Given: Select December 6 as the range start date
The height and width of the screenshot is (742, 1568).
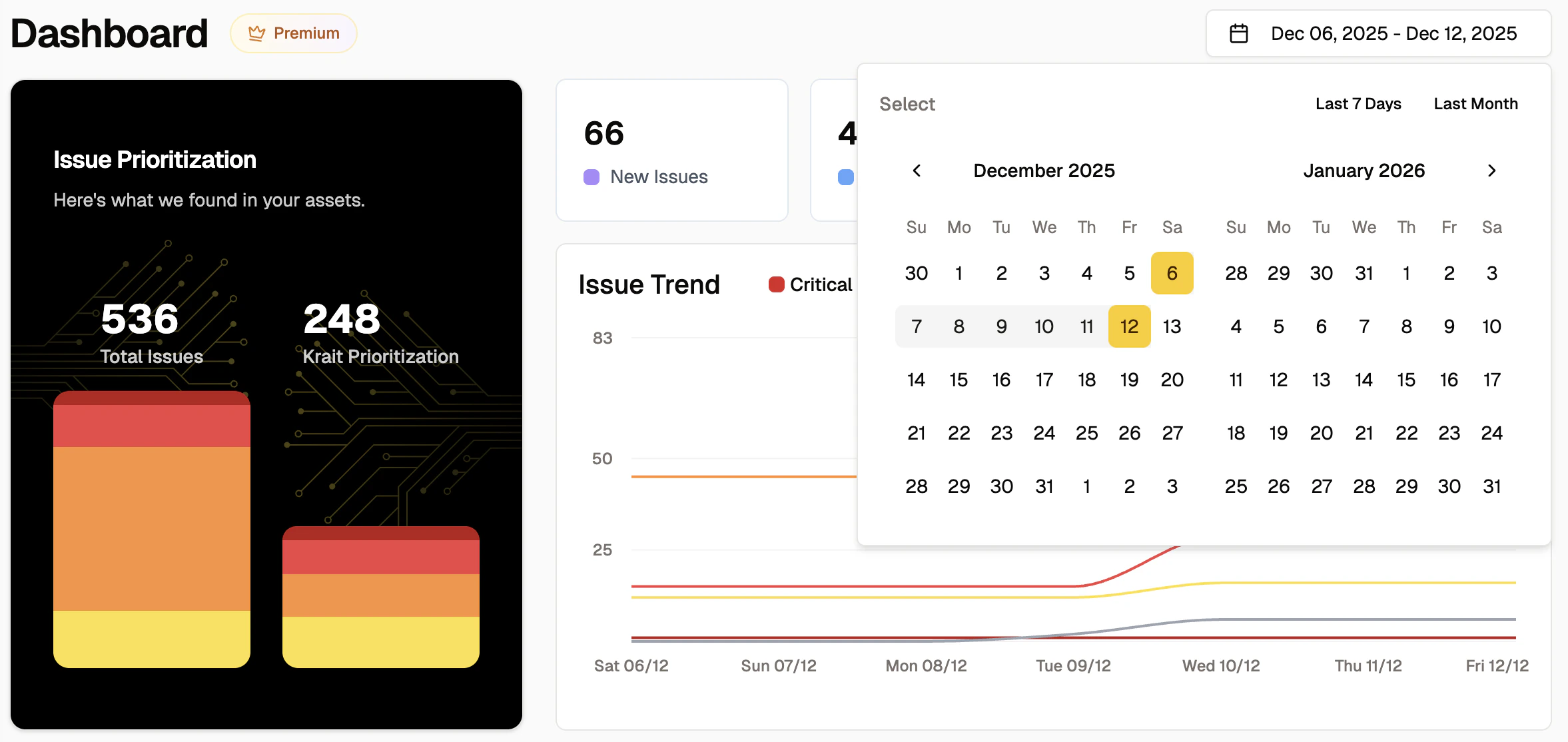Looking at the screenshot, I should [x=1172, y=272].
